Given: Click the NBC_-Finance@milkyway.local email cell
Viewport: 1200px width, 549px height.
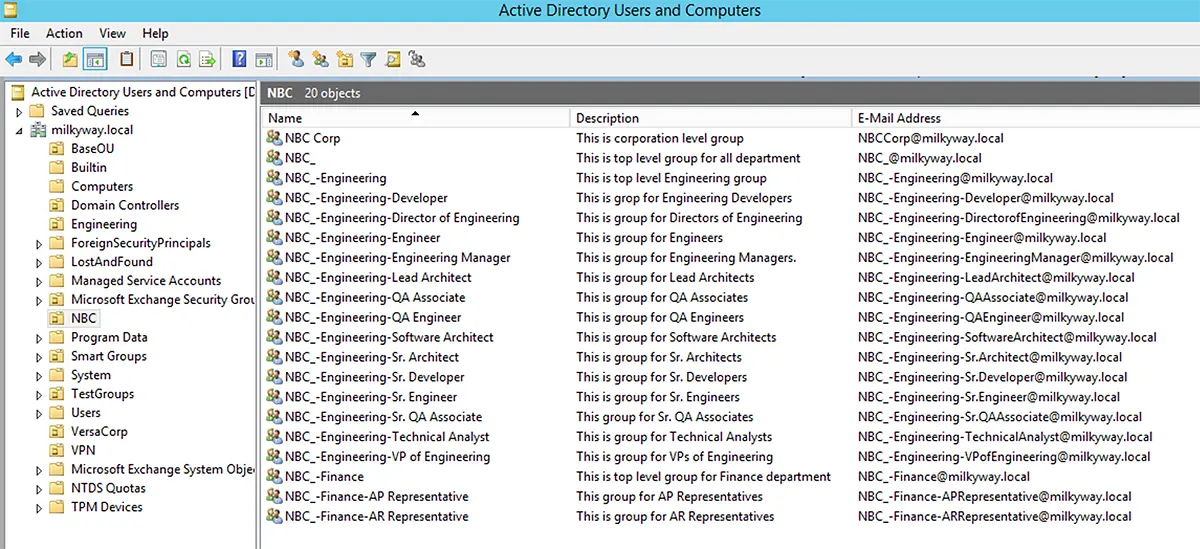Looking at the screenshot, I should [x=944, y=477].
